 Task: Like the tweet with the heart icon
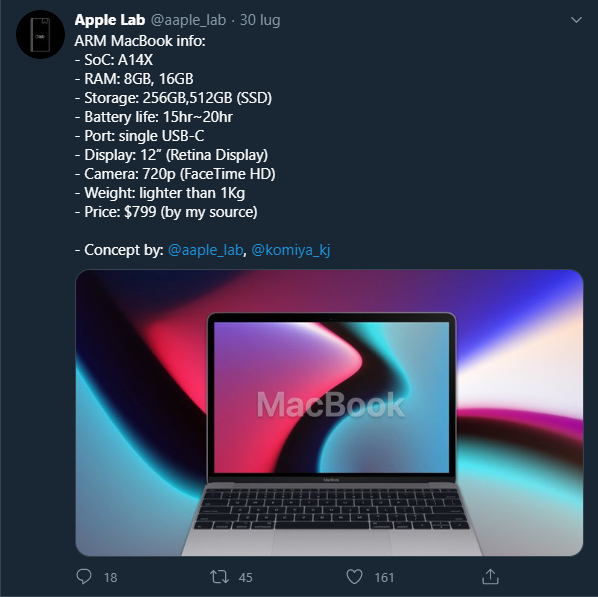point(354,576)
